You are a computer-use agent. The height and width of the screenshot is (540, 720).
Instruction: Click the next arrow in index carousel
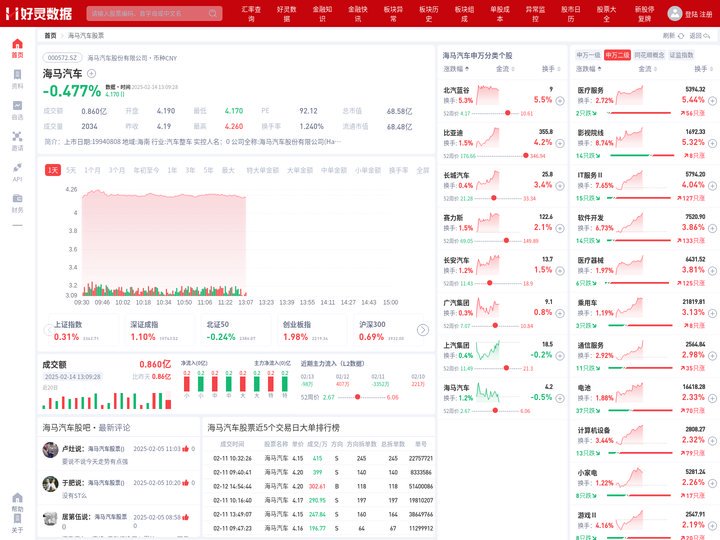click(x=423, y=330)
